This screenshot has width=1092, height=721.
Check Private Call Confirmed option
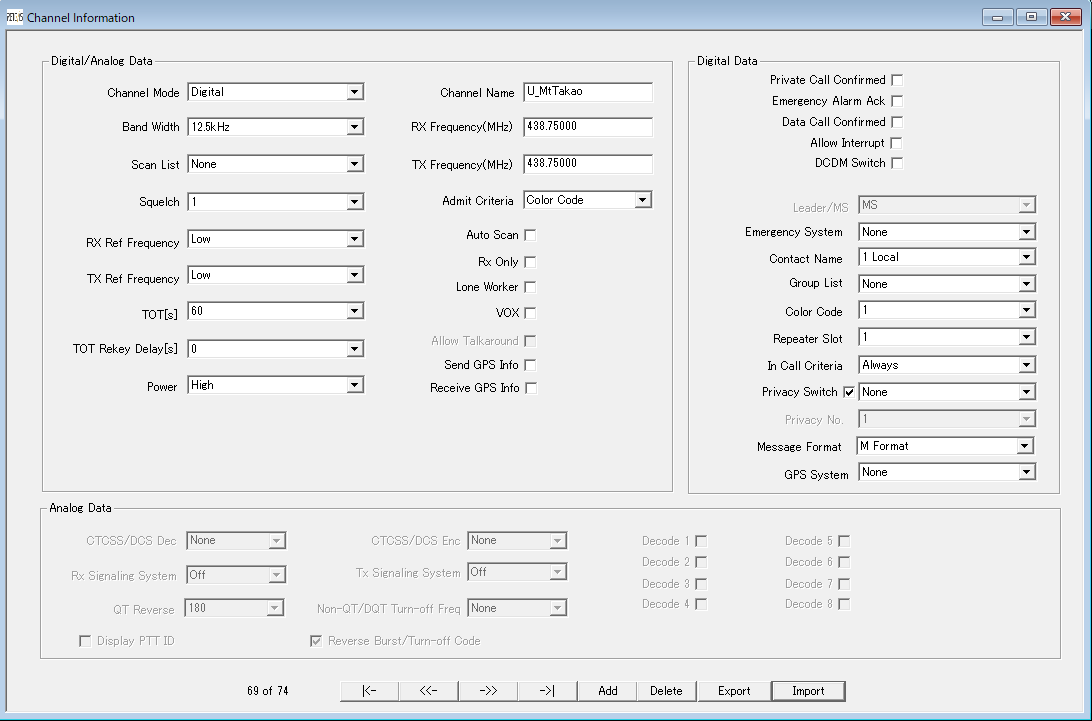coord(897,80)
